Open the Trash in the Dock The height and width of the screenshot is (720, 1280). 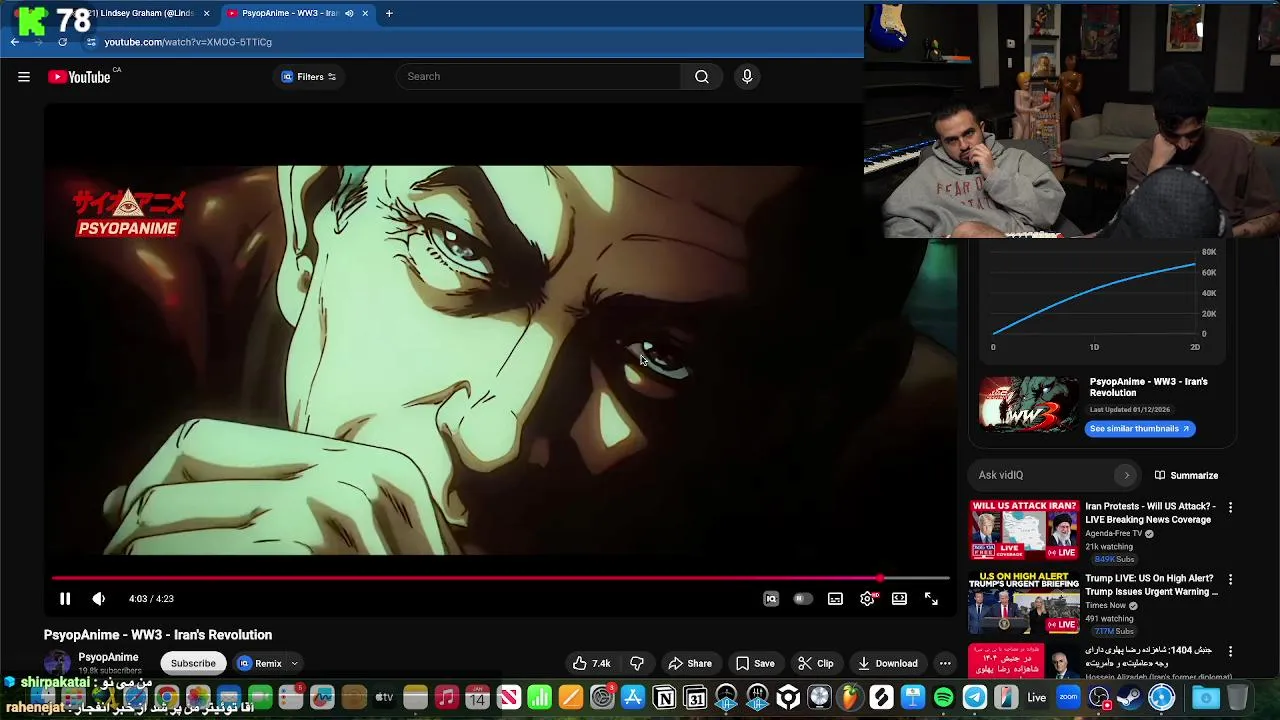[1237, 698]
